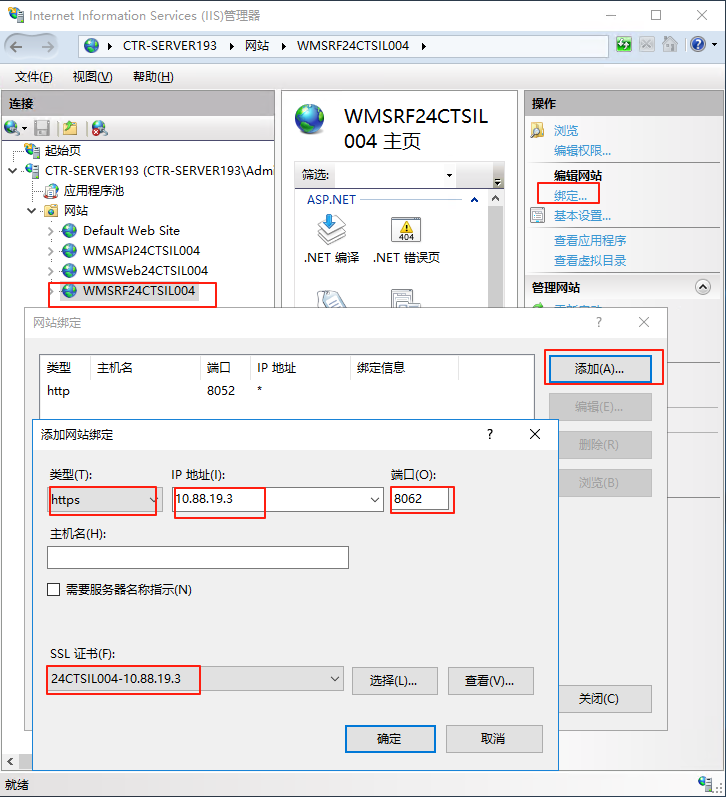
Task: Enable the 需要服务器名称指示 checkbox
Action: pyautogui.click(x=54, y=590)
